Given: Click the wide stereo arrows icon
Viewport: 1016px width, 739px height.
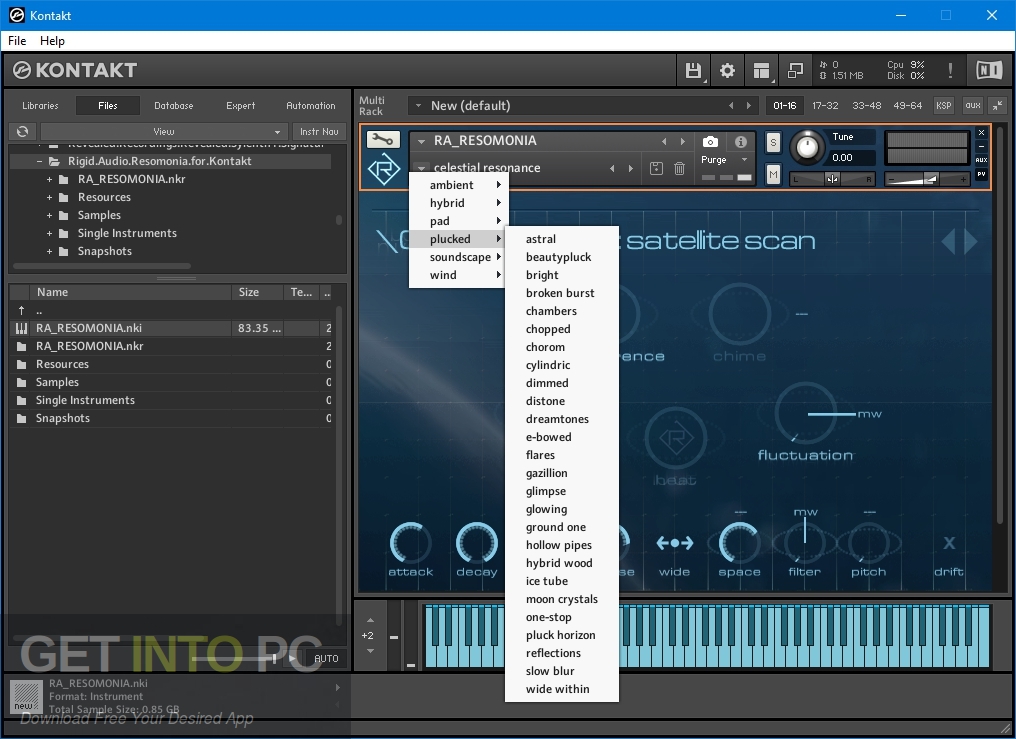Looking at the screenshot, I should 675,543.
